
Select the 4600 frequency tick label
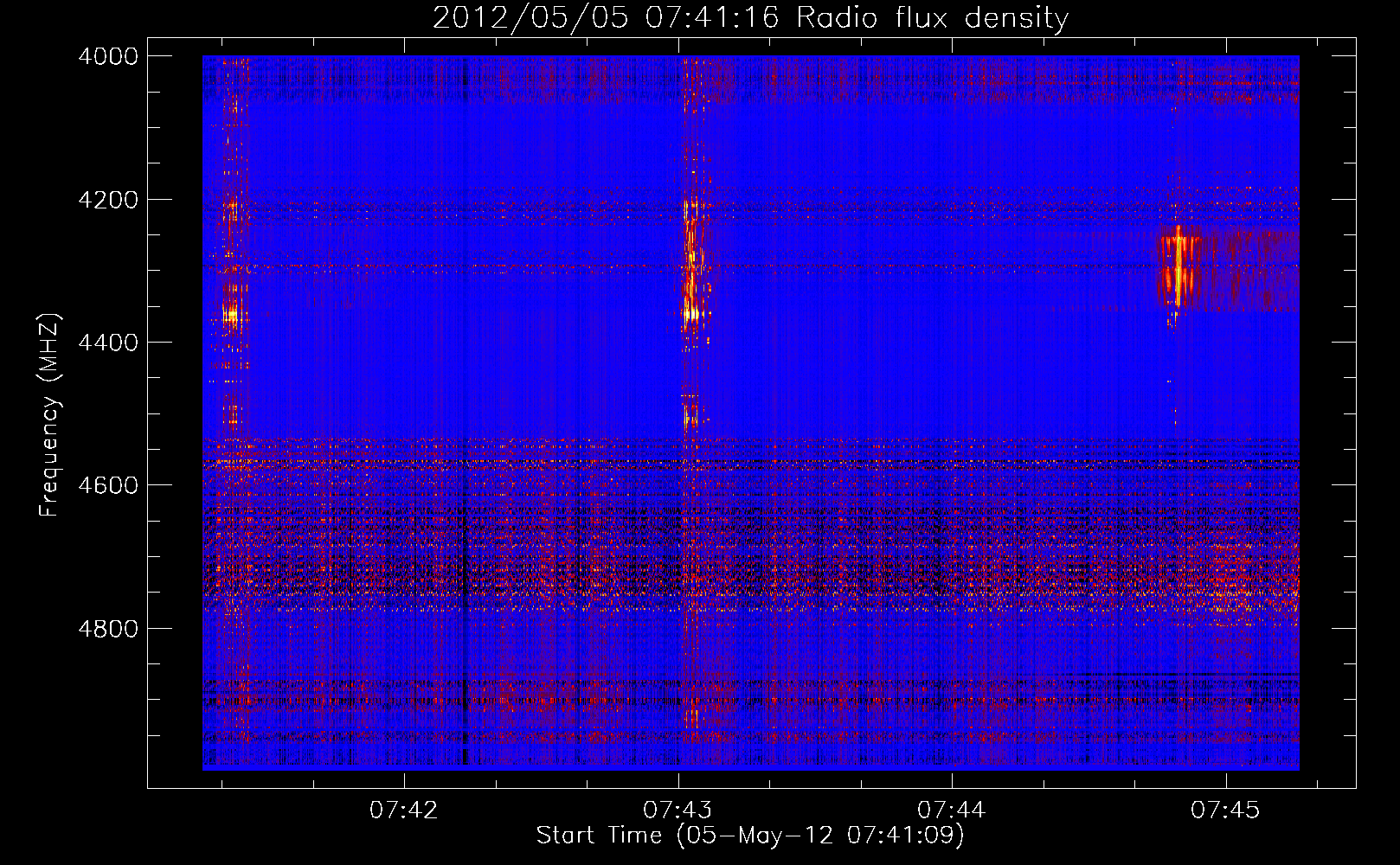tap(108, 485)
